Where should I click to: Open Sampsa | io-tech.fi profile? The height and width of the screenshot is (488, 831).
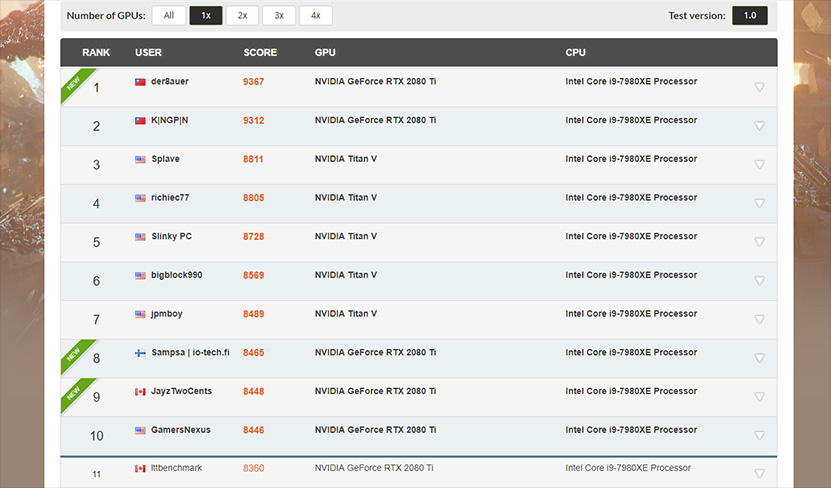click(x=190, y=352)
